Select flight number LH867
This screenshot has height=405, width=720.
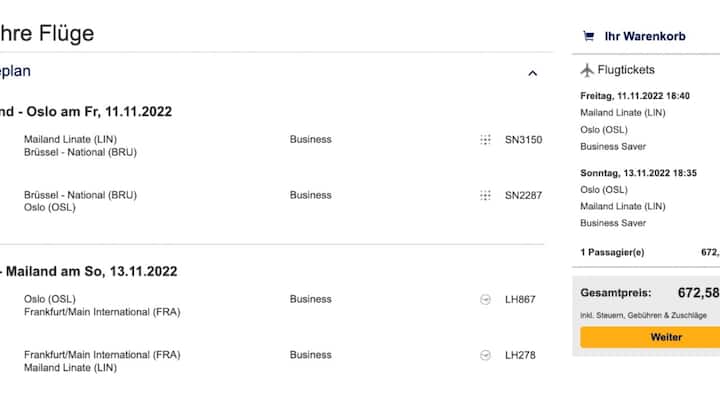pyautogui.click(x=520, y=299)
